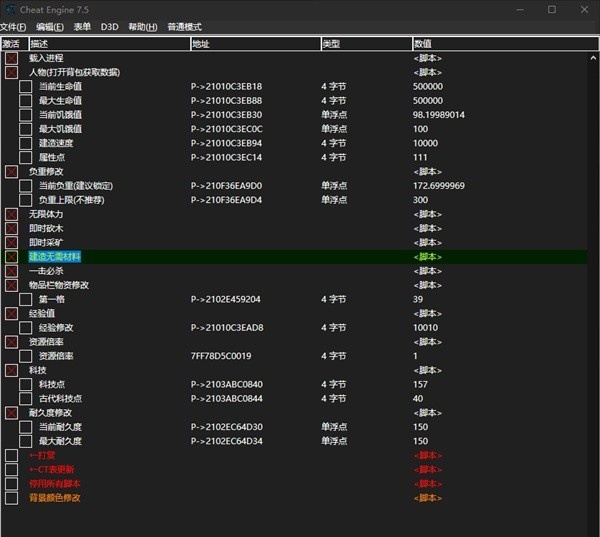Enable the ←CT表更新 checkbox
Image resolution: width=600 pixels, height=537 pixels.
tap(11, 469)
